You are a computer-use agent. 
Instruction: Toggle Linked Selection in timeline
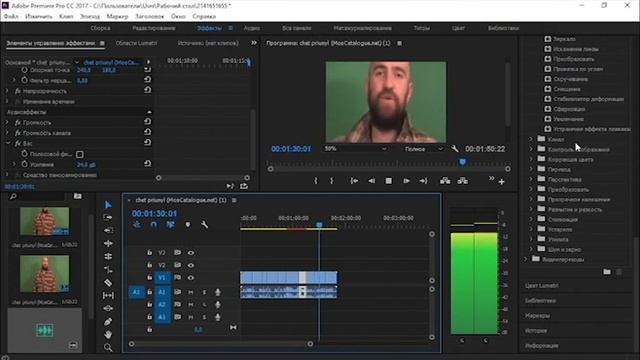[170, 224]
